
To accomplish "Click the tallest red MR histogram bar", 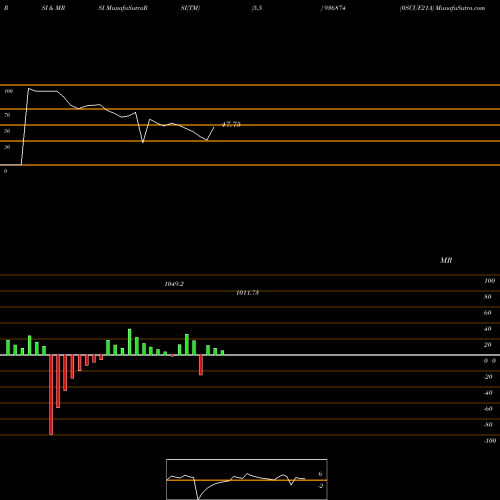I will tap(51, 395).
